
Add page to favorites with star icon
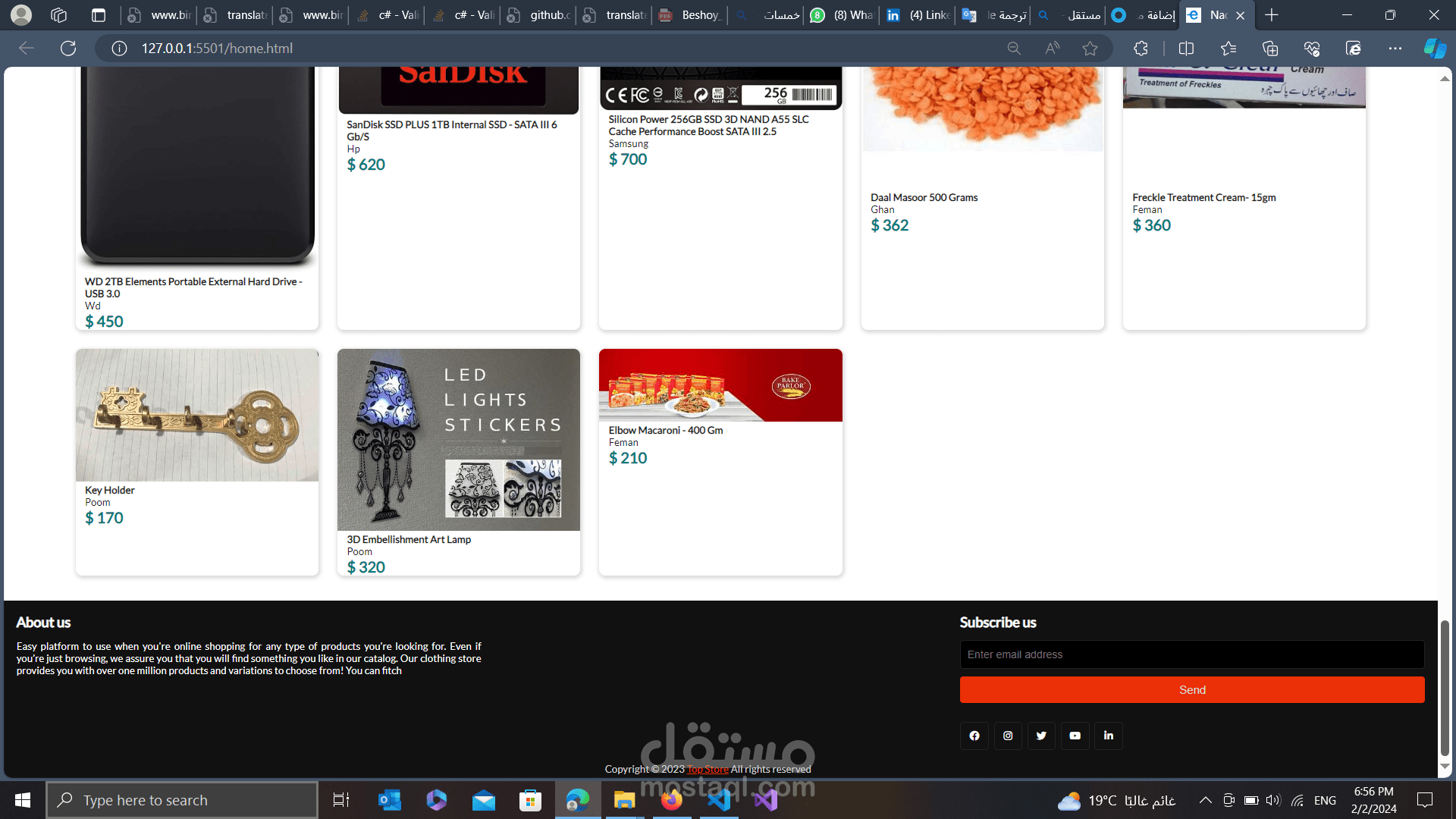click(1090, 49)
